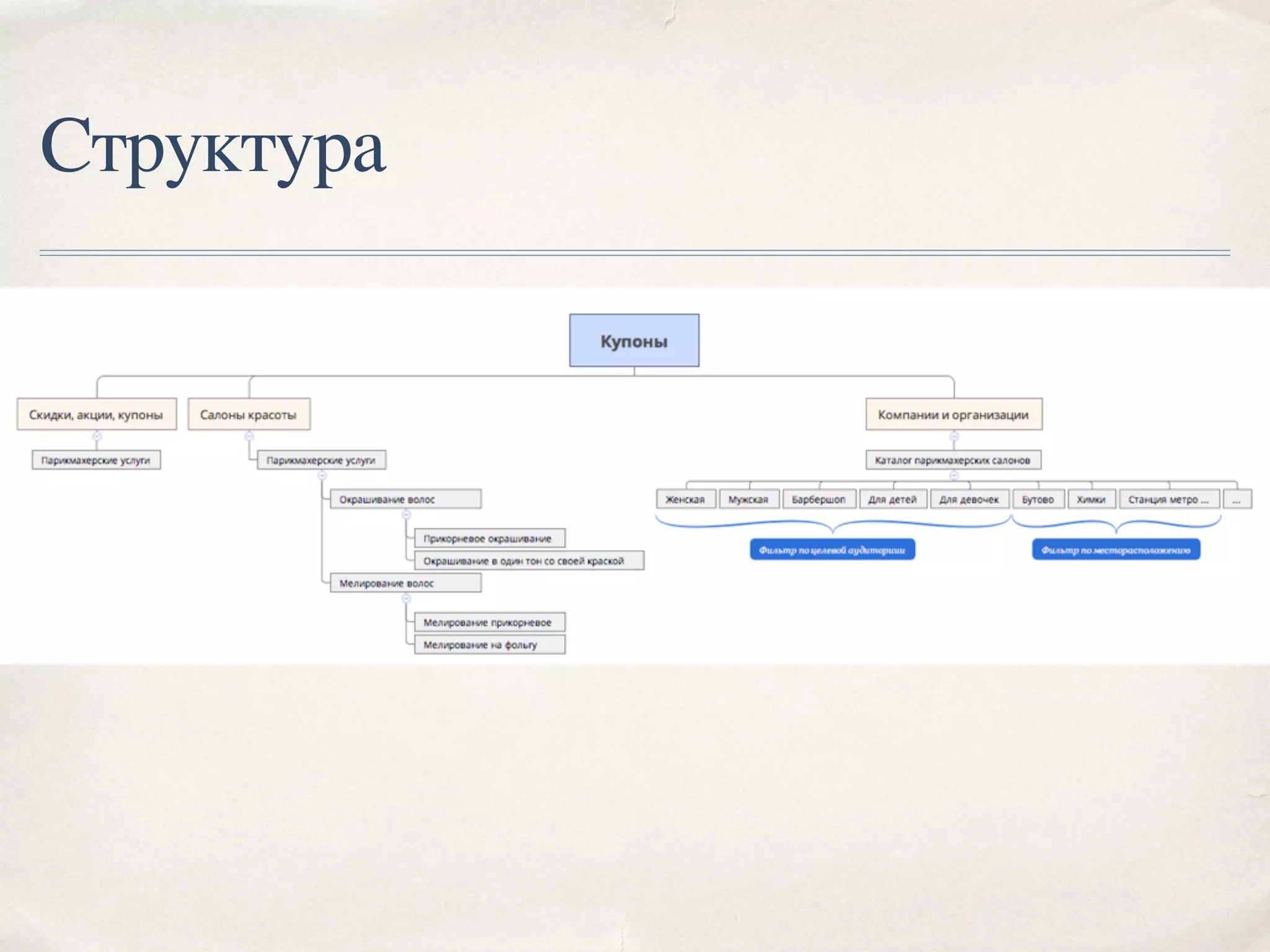
Task: Click the blue Фильтр по целевой аудитории label
Action: pyautogui.click(x=832, y=549)
